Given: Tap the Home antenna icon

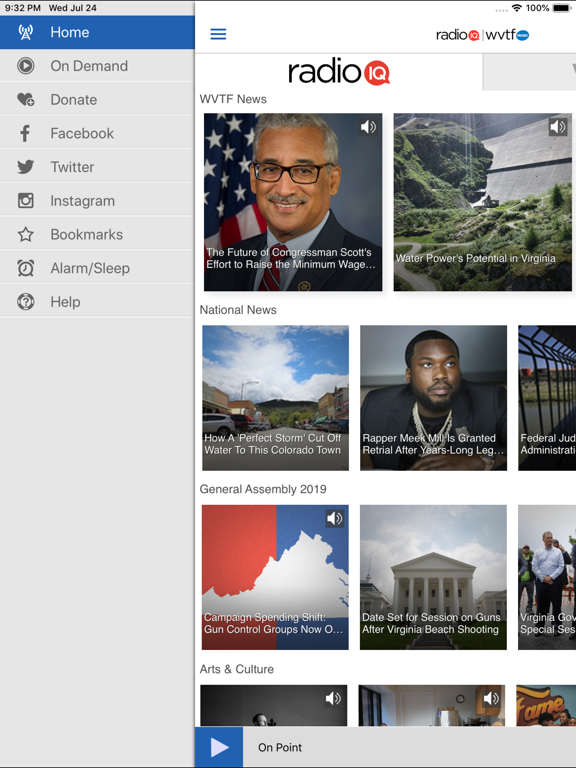Looking at the screenshot, I should [x=25, y=32].
